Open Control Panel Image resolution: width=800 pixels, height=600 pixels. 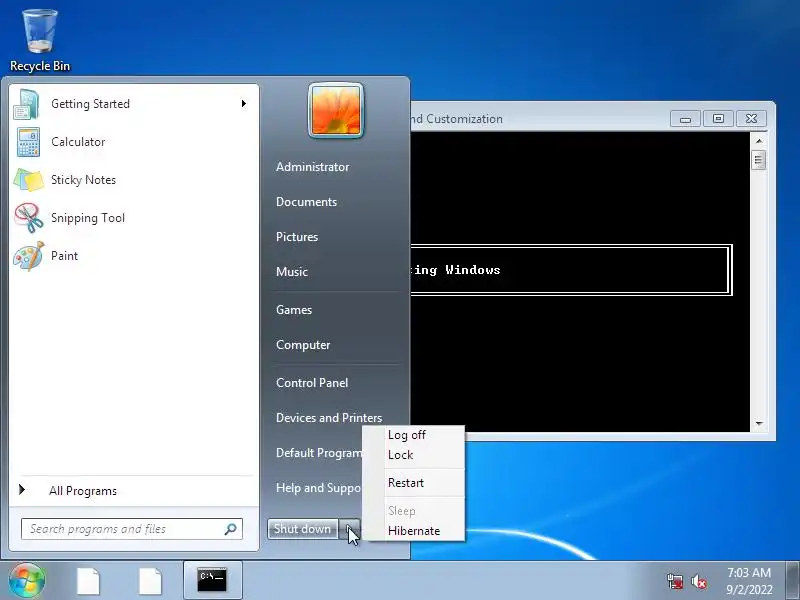click(312, 383)
